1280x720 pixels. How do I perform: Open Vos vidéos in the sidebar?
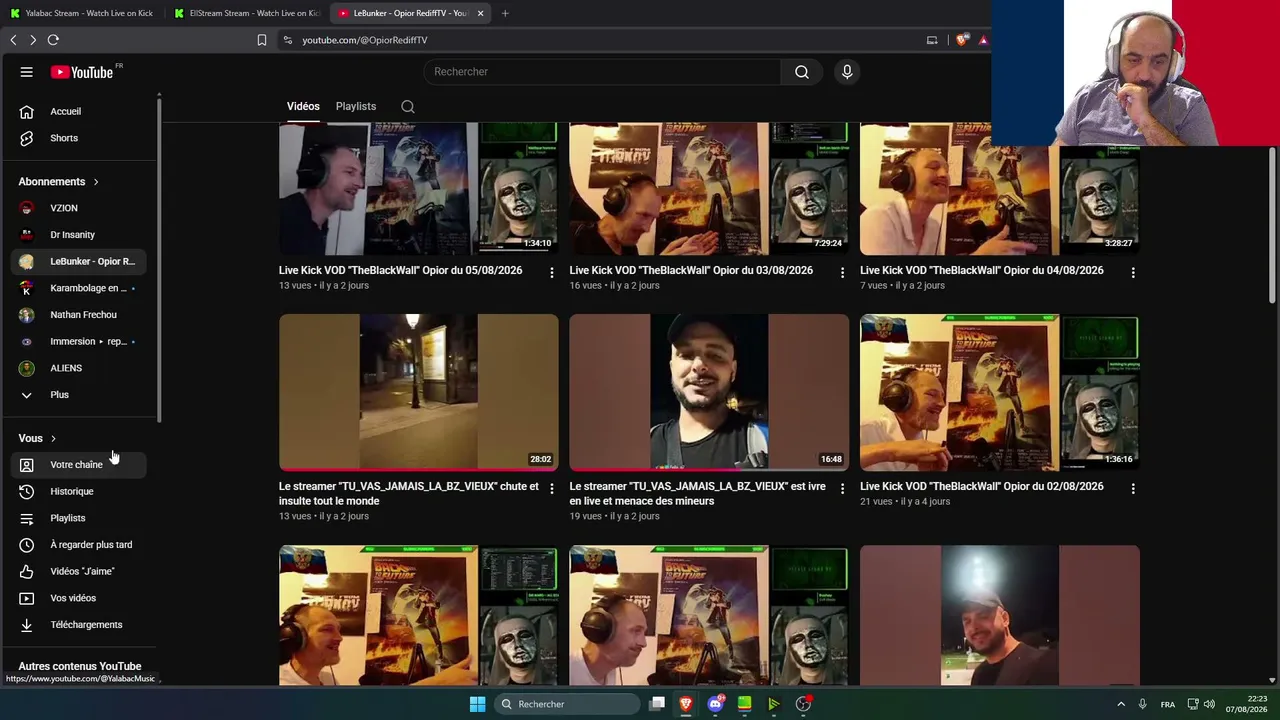coord(80,598)
